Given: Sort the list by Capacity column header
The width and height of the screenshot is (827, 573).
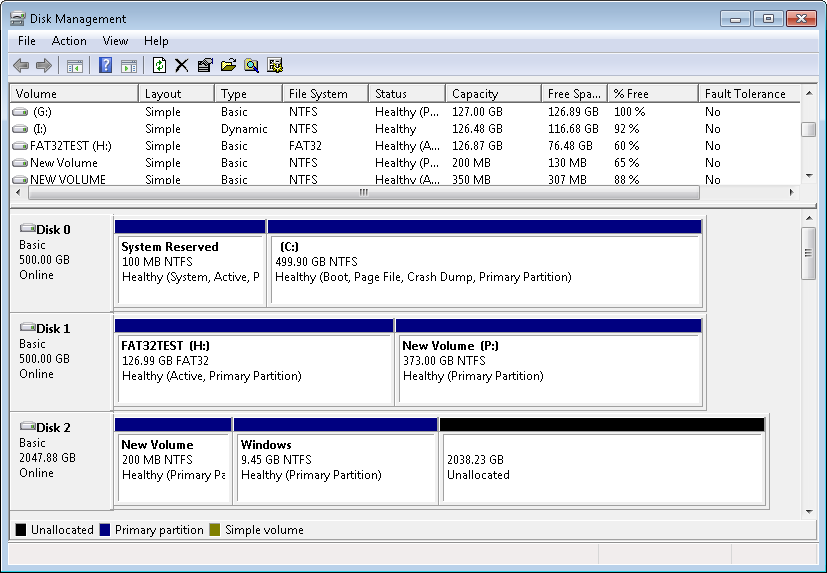Looking at the screenshot, I should [x=474, y=94].
